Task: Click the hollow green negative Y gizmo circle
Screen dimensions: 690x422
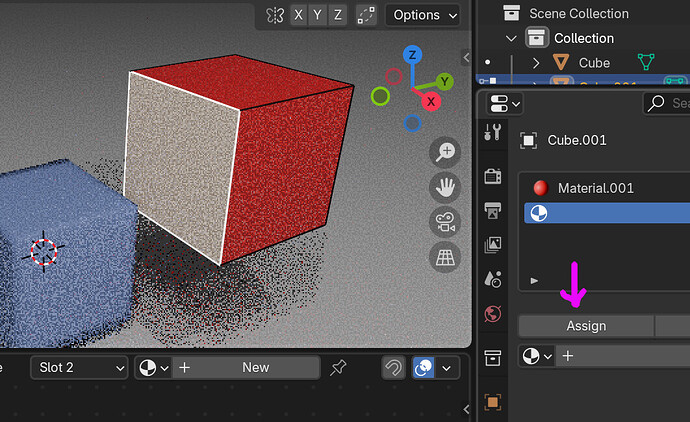Action: point(380,96)
